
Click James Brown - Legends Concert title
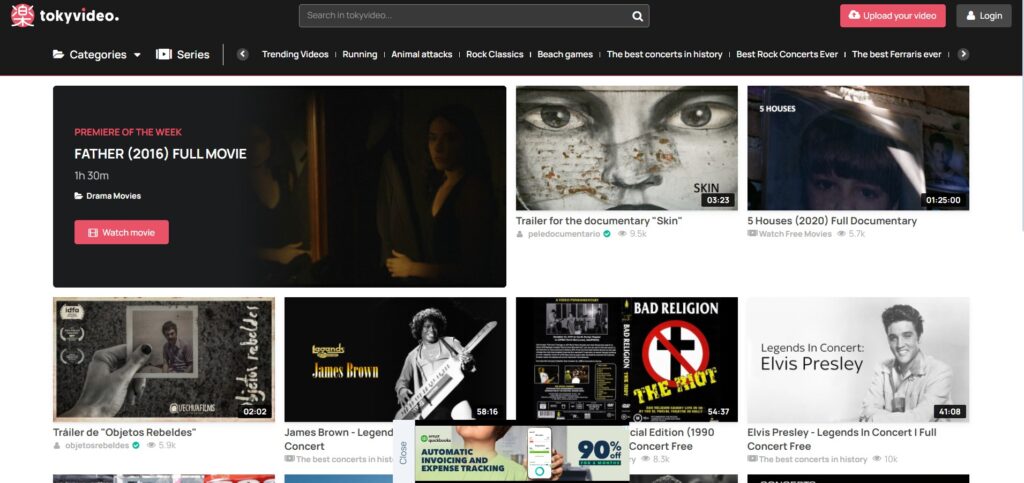[x=338, y=439]
